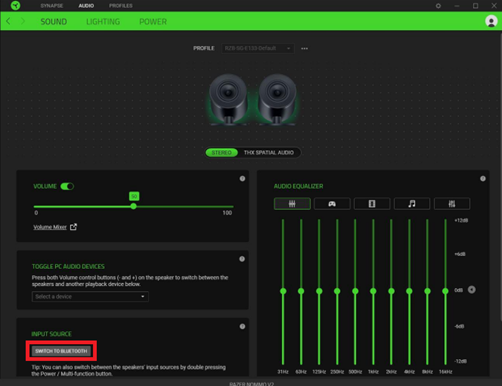This screenshot has height=386, width=502.
Task: Open help for the Volume panel
Action: 242,179
